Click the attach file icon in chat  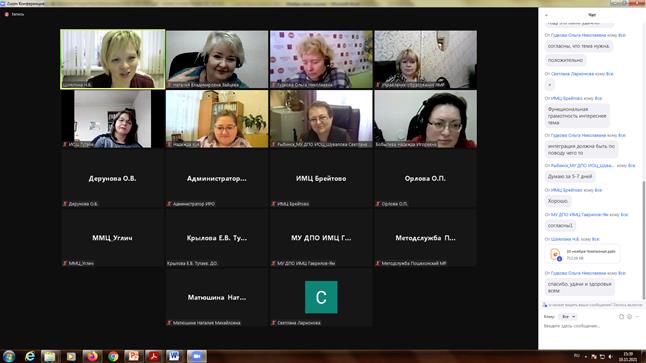pos(621,316)
